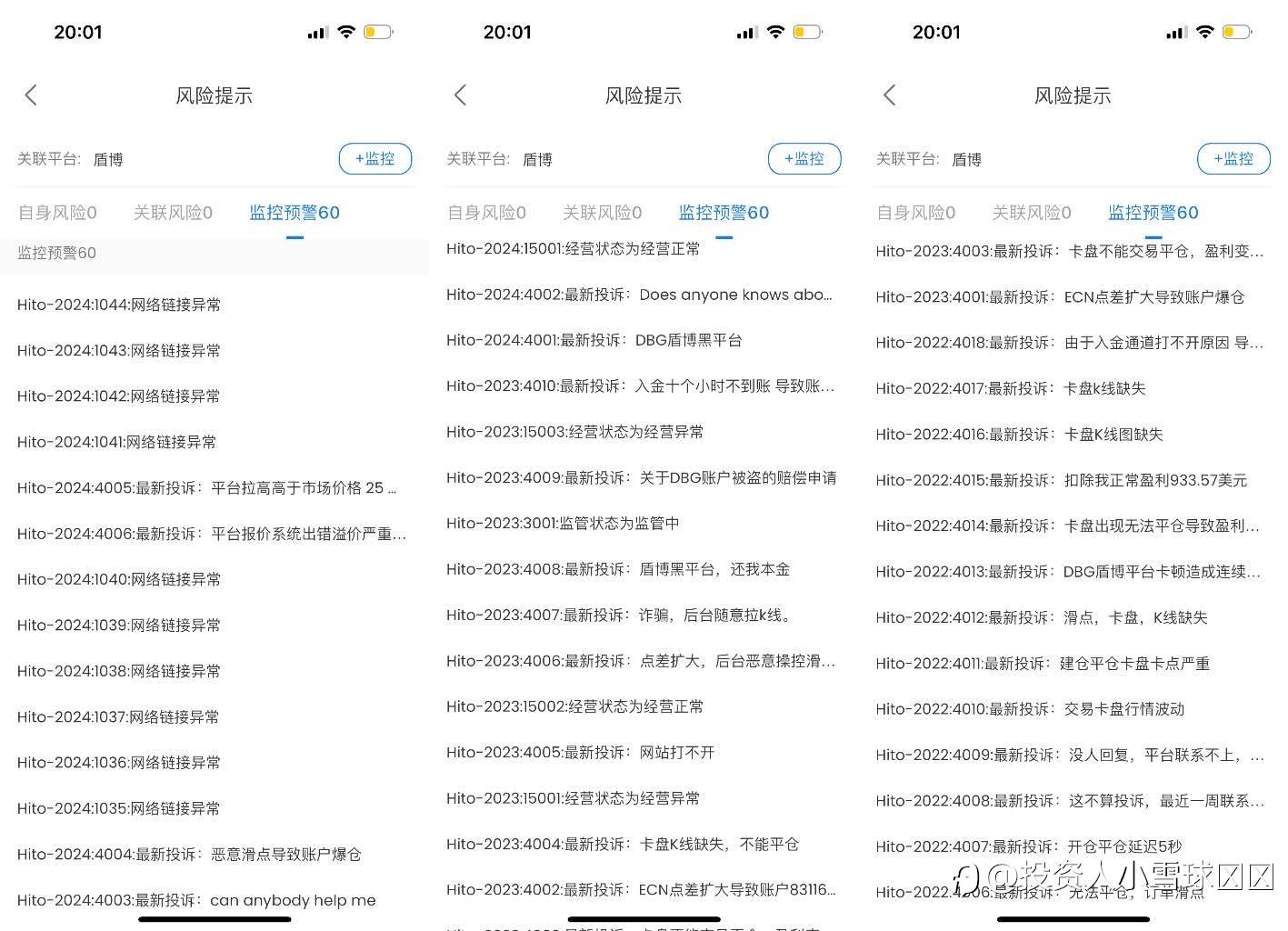The image size is (1288, 931).
Task: Open Hito-2023:3001 监管状态为监管中 entry
Action: pos(564,523)
